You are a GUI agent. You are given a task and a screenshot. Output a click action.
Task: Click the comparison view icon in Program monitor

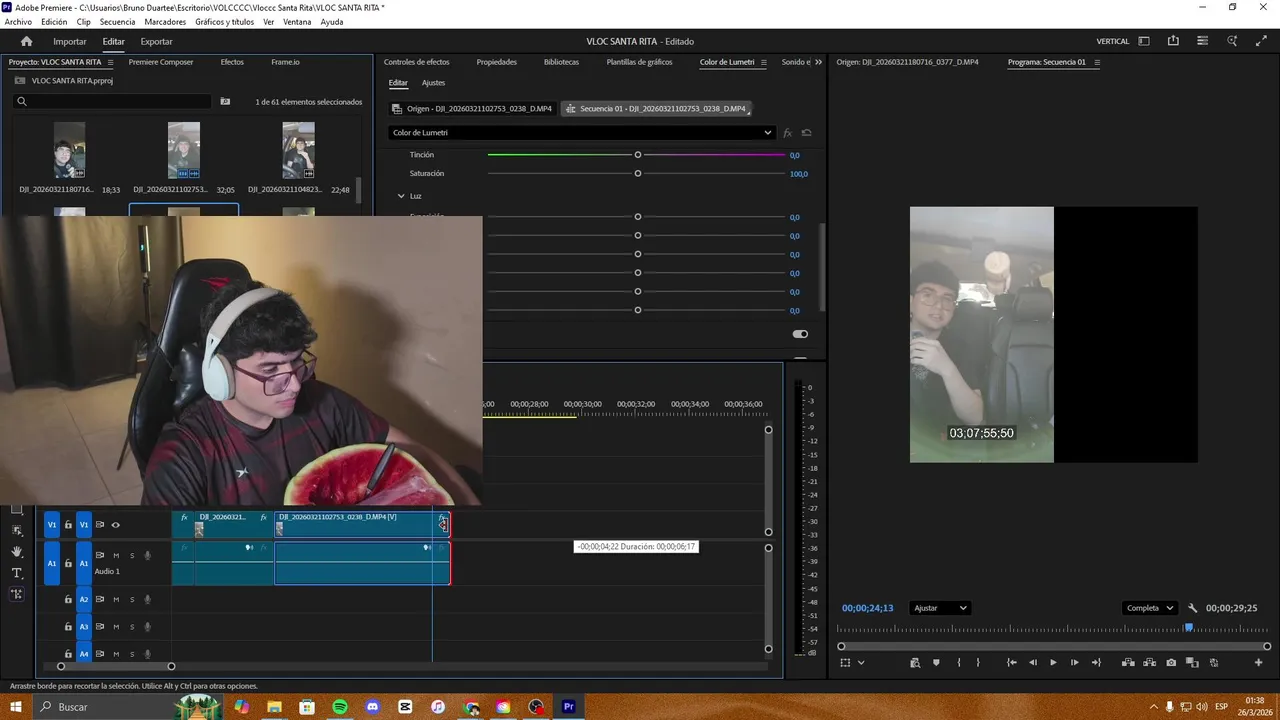[x=1192, y=663]
